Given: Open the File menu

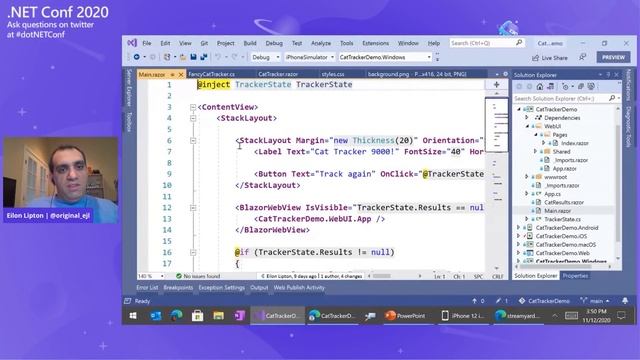Looking at the screenshot, I should coord(147,43).
